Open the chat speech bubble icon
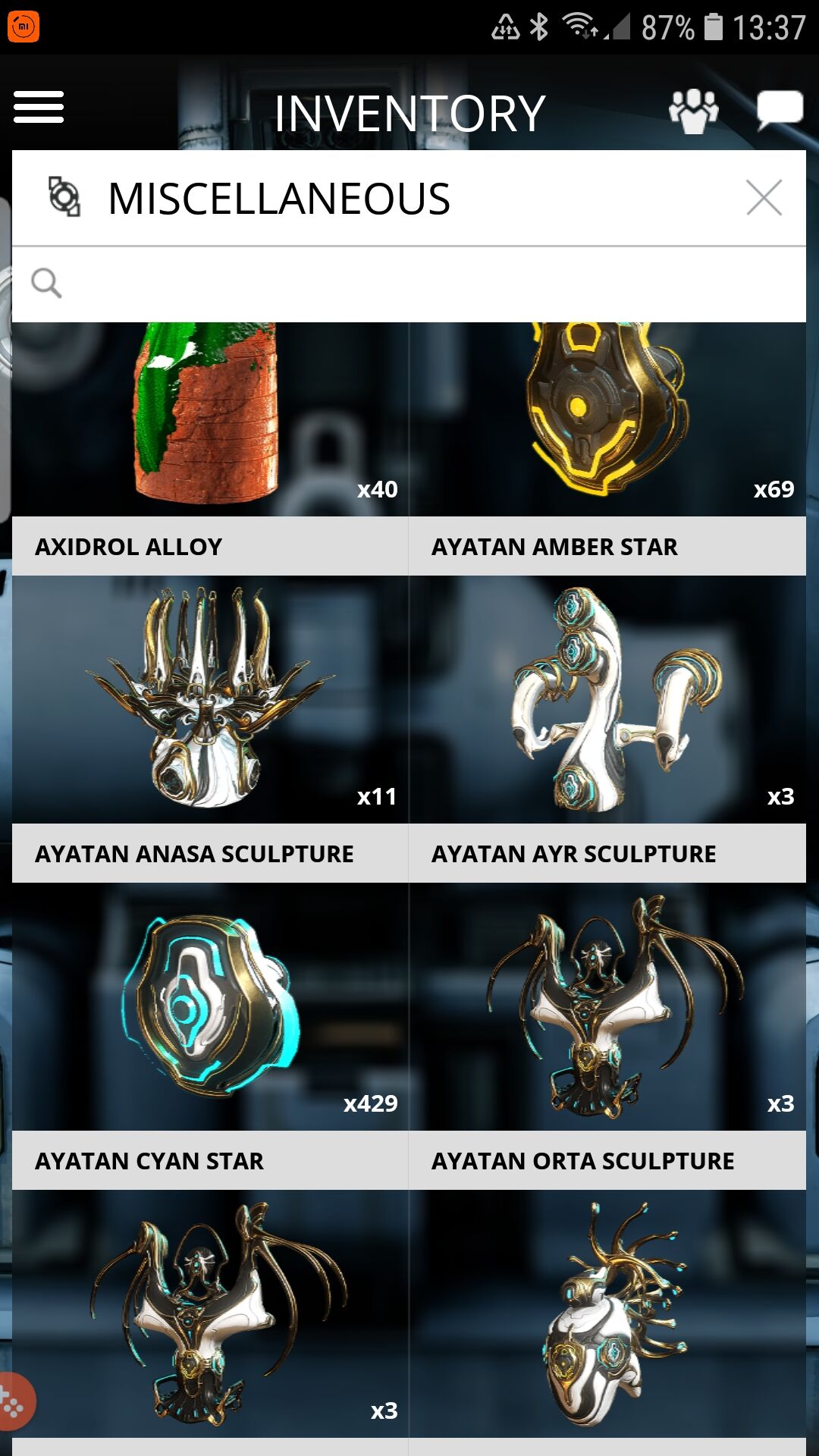Viewport: 819px width, 1456px height. 780,111
